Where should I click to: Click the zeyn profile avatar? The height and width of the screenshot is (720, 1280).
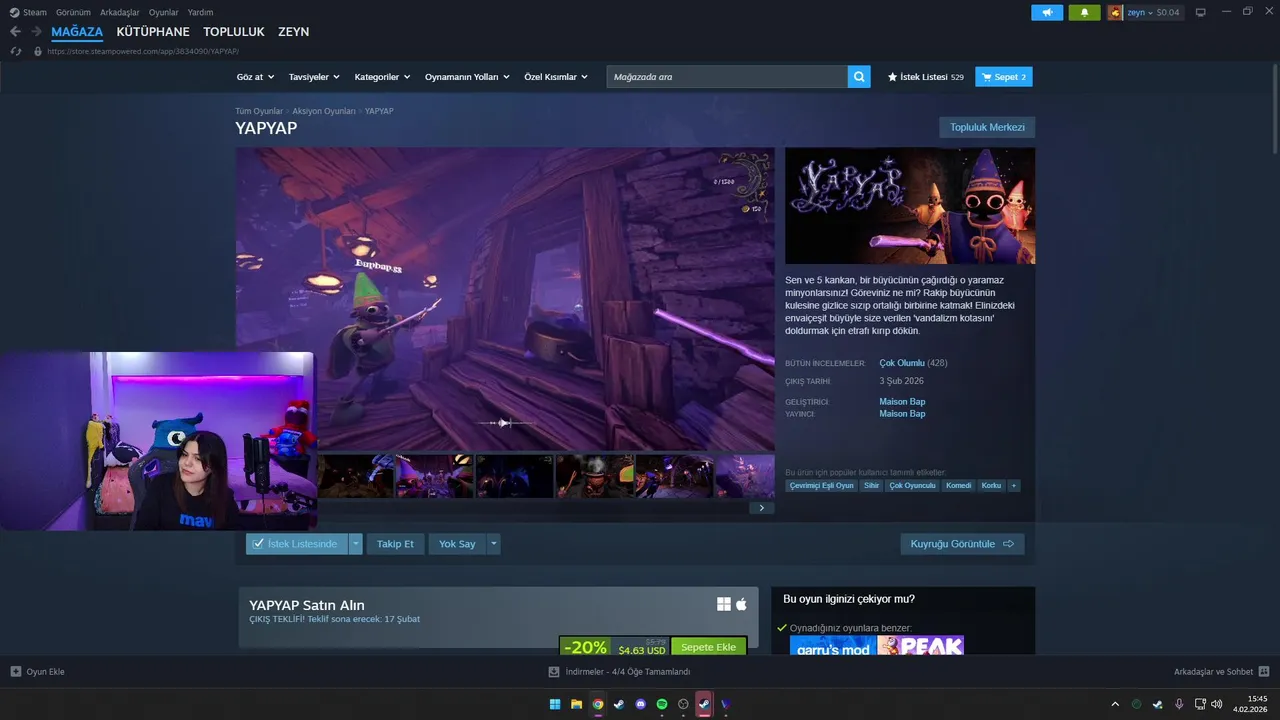click(1115, 12)
